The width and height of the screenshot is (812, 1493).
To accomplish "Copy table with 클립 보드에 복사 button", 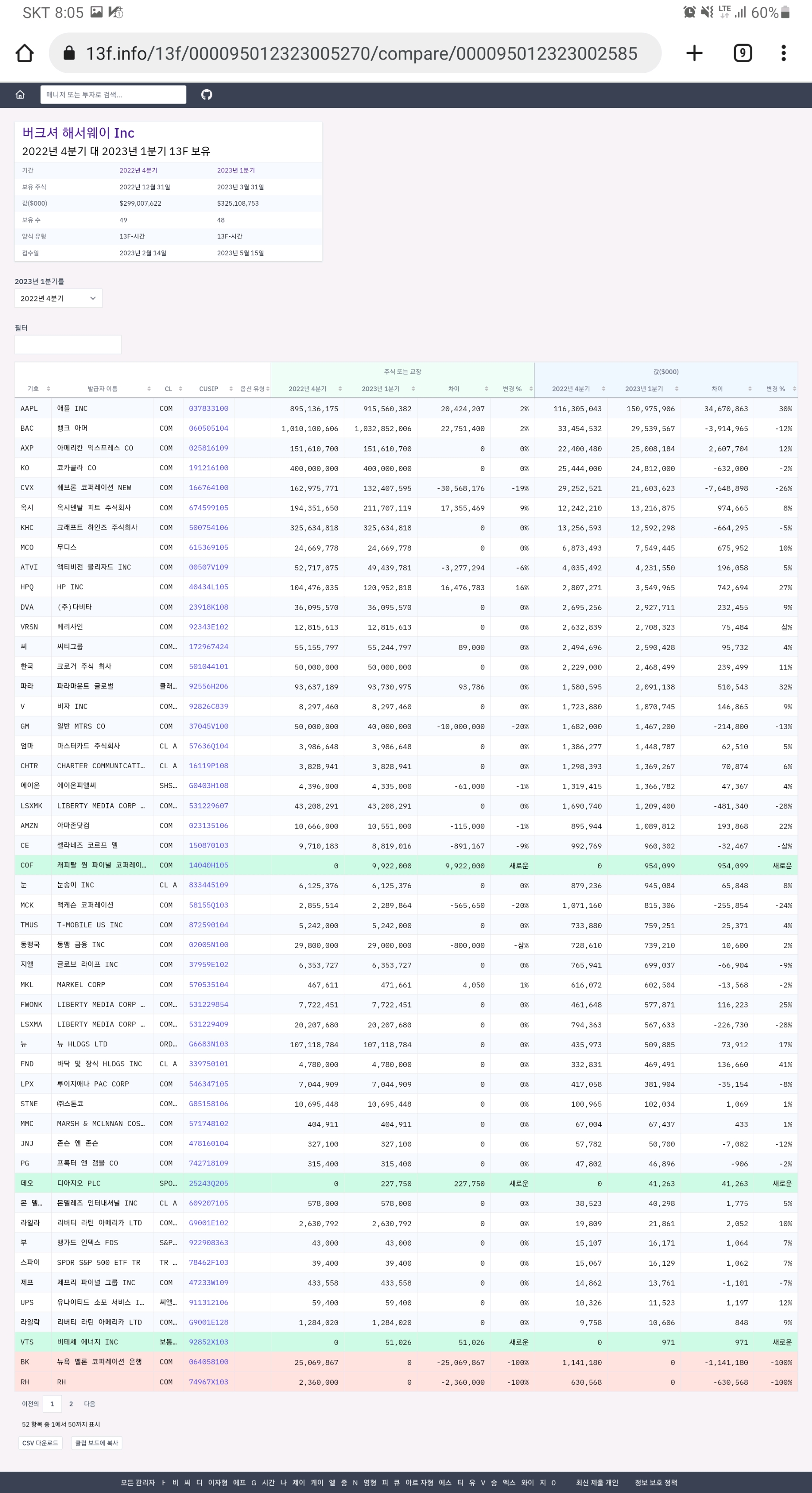I will 96,1443.
